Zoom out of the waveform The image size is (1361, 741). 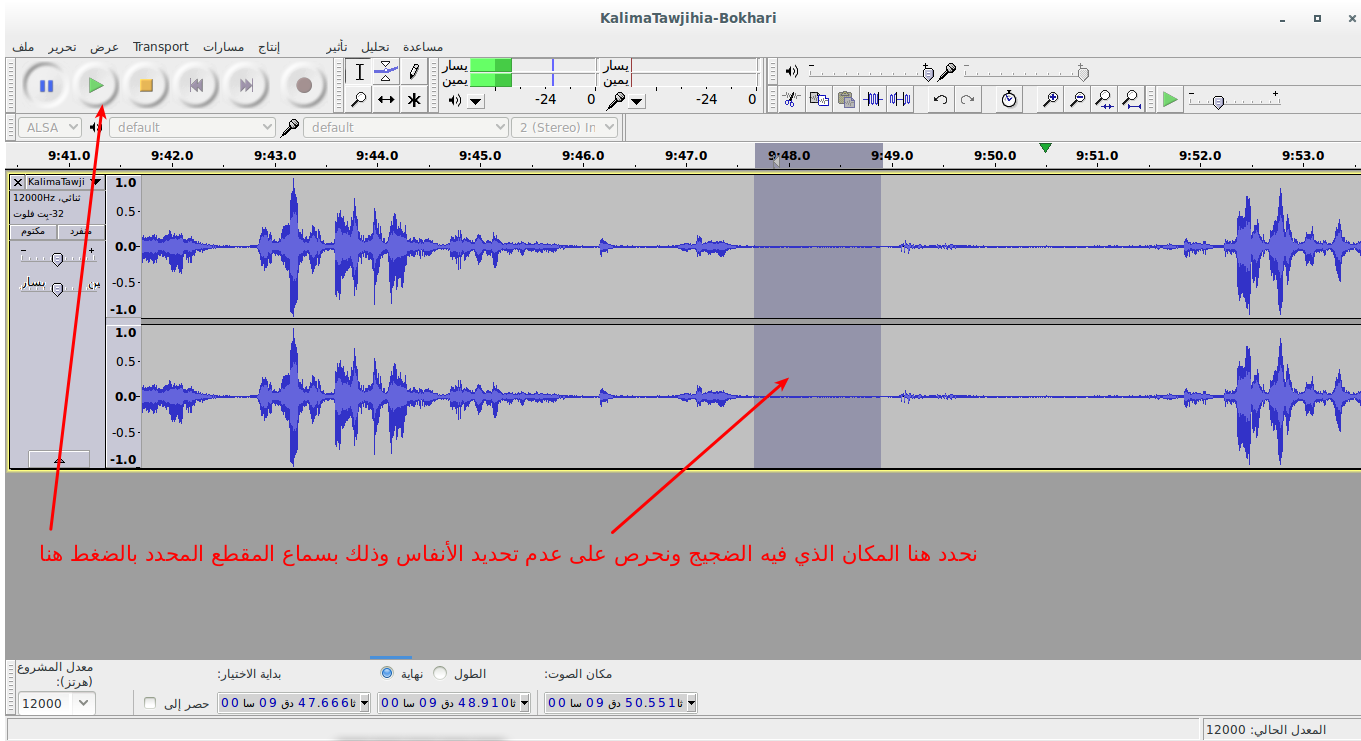point(1077,99)
